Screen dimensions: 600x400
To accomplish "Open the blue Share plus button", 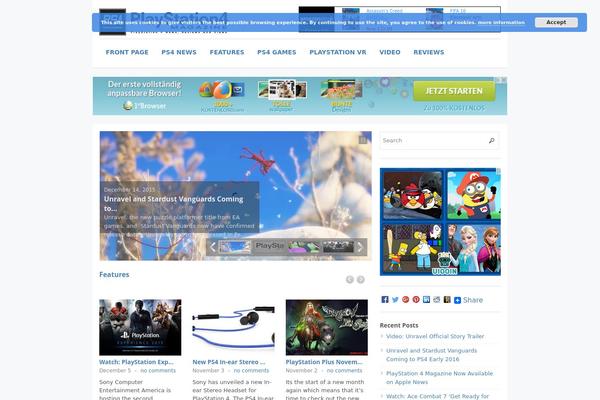I will pyautogui.click(x=468, y=300).
